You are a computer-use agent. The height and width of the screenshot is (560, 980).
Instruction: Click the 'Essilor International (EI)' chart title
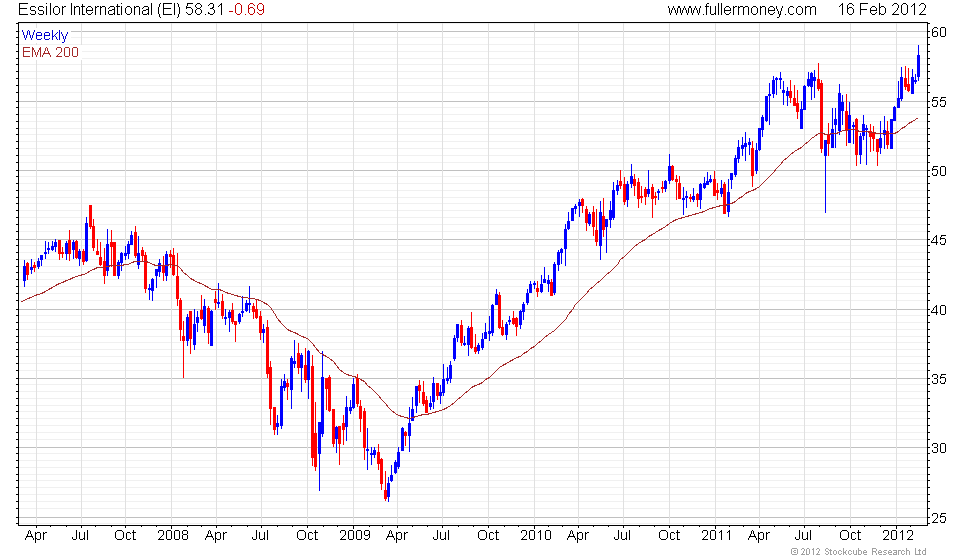coord(100,9)
